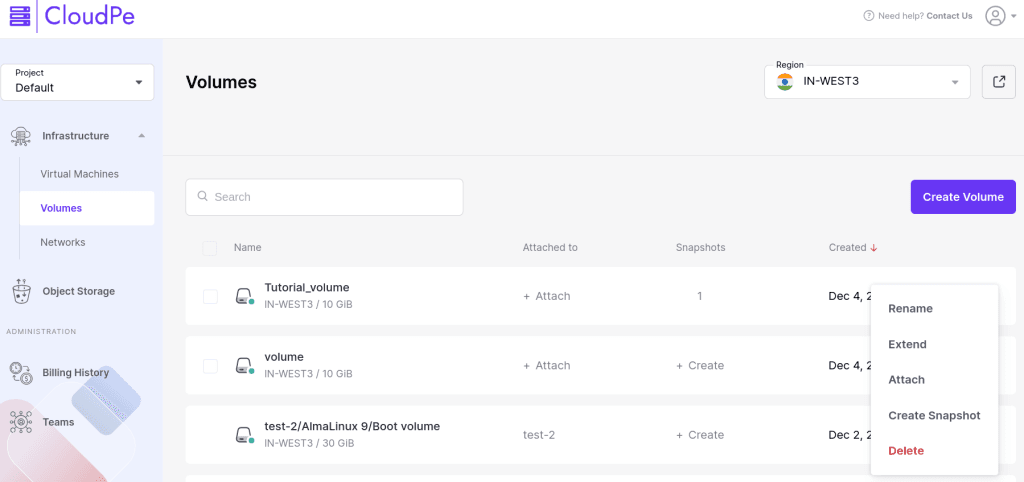Screen dimensions: 1024x482
Task: Click the Dec 2 created date
Action: coord(850,435)
